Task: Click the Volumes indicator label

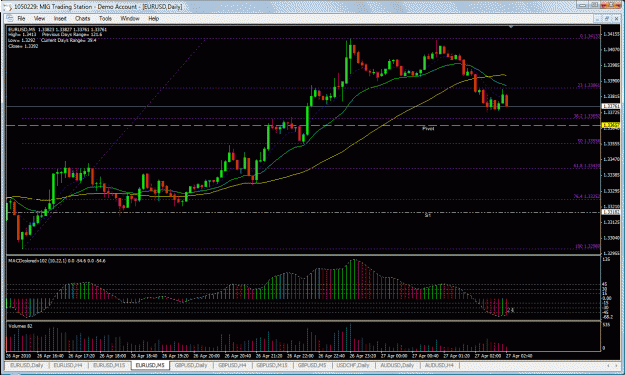Action: click(20, 326)
